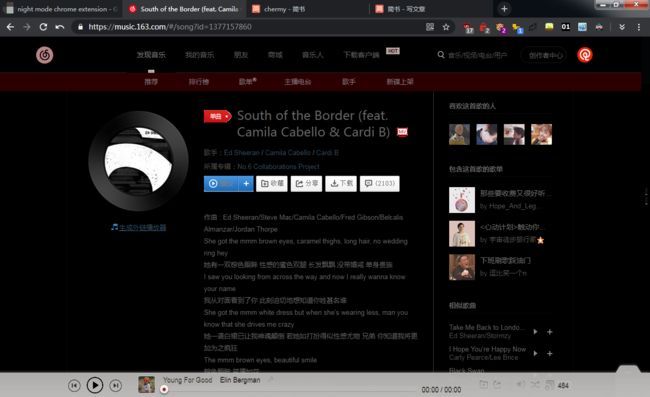
Task: Click Young For Good album thumbnail in player
Action: [x=146, y=385]
